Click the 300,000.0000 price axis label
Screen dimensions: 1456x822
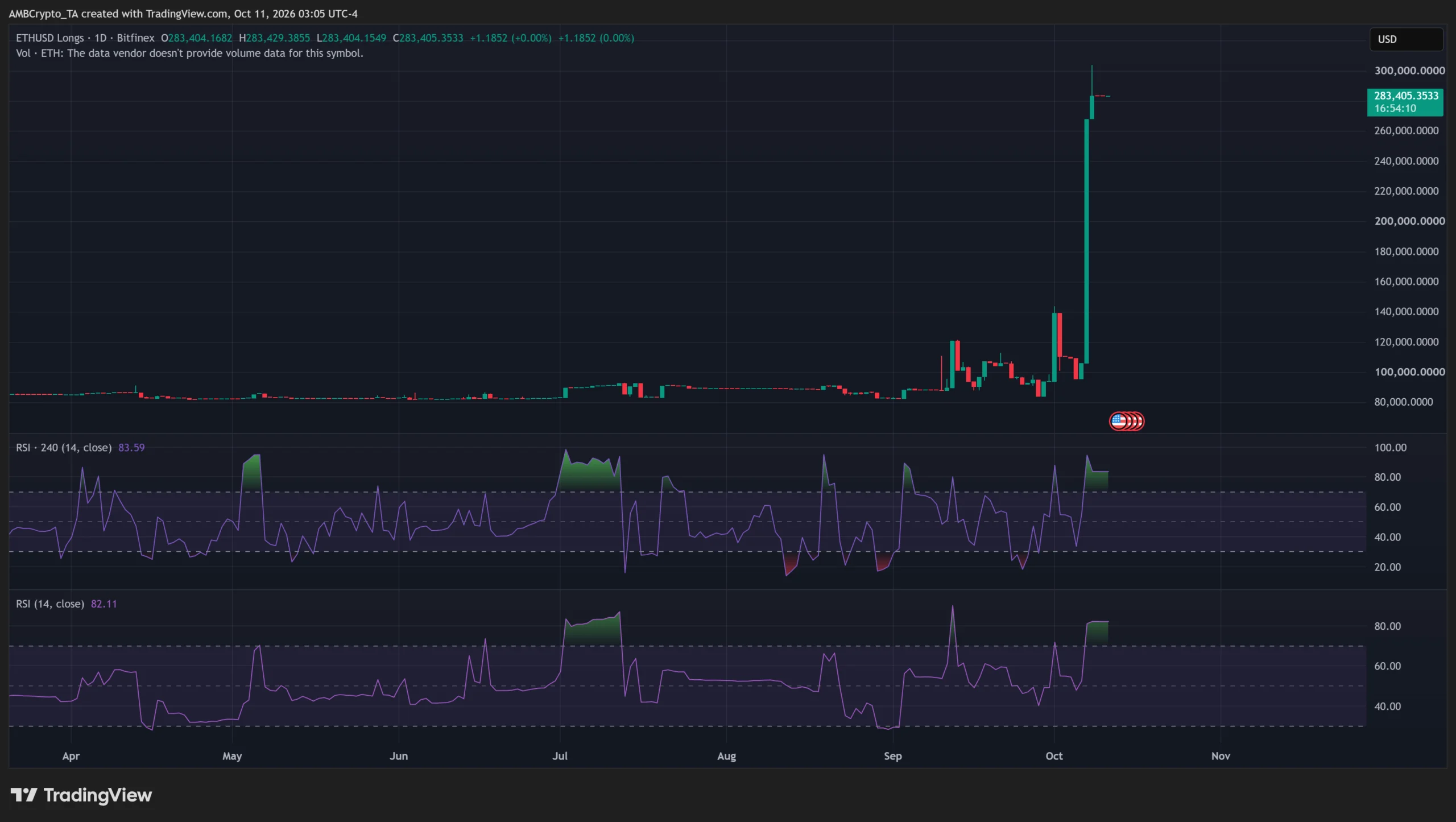click(1409, 71)
